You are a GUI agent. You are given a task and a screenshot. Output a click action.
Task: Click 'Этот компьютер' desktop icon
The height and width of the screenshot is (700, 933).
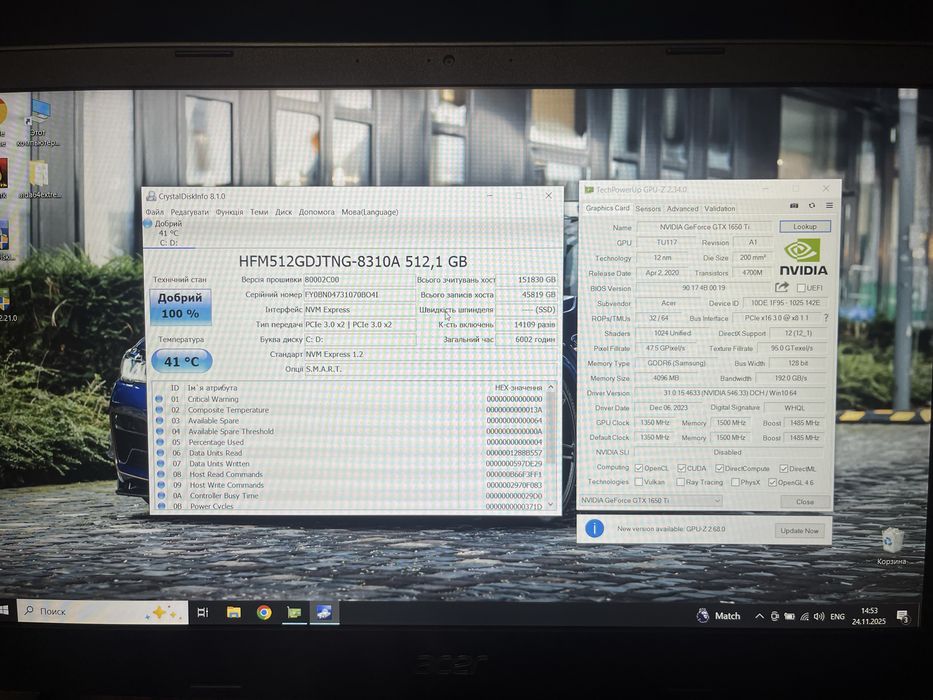38,124
